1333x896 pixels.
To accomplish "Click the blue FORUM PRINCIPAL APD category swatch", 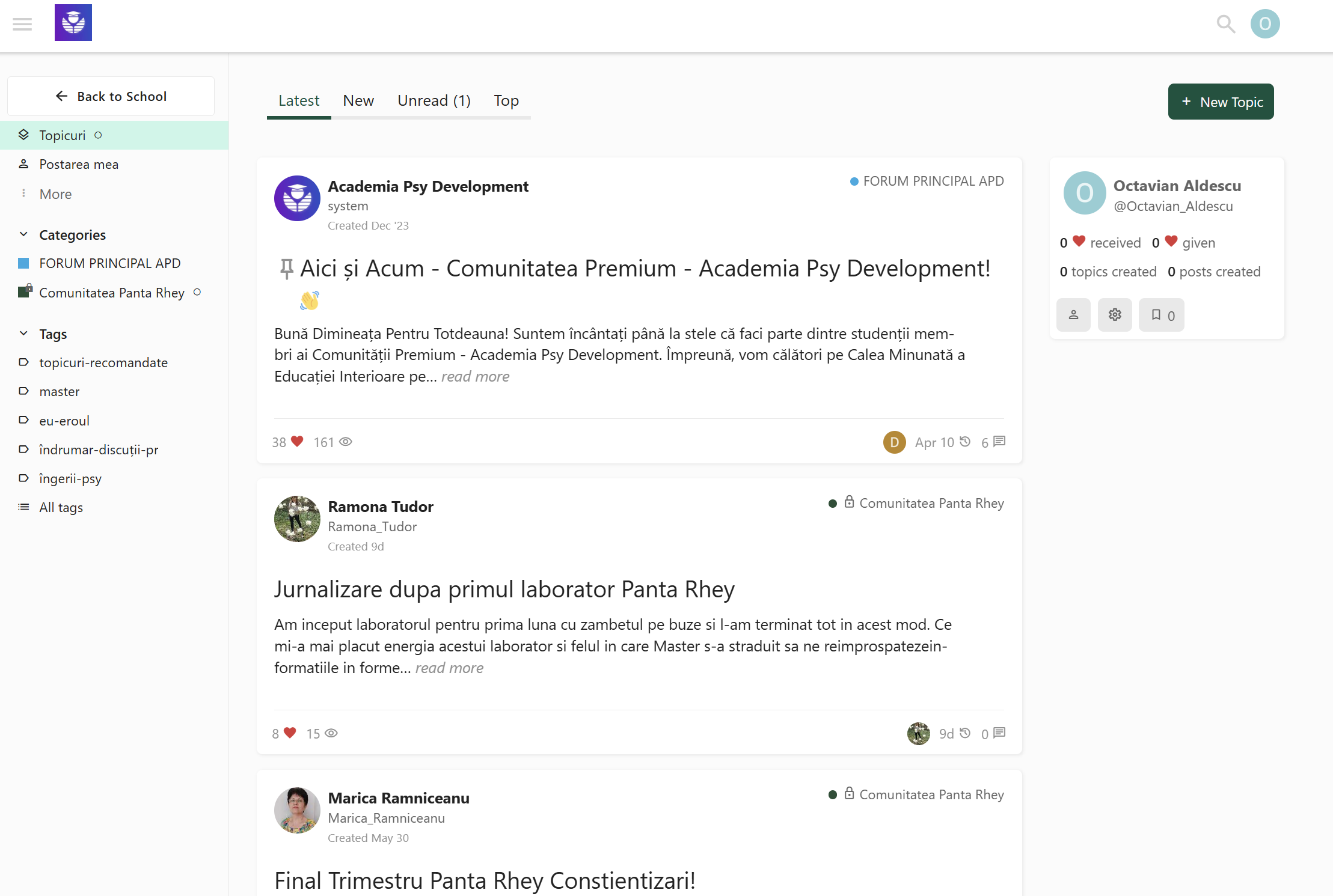I will 23,263.
